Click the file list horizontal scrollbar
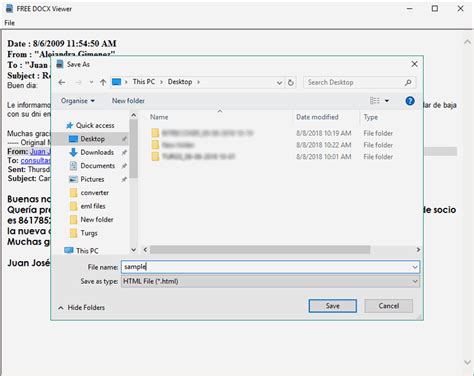474x376 pixels. (260, 249)
